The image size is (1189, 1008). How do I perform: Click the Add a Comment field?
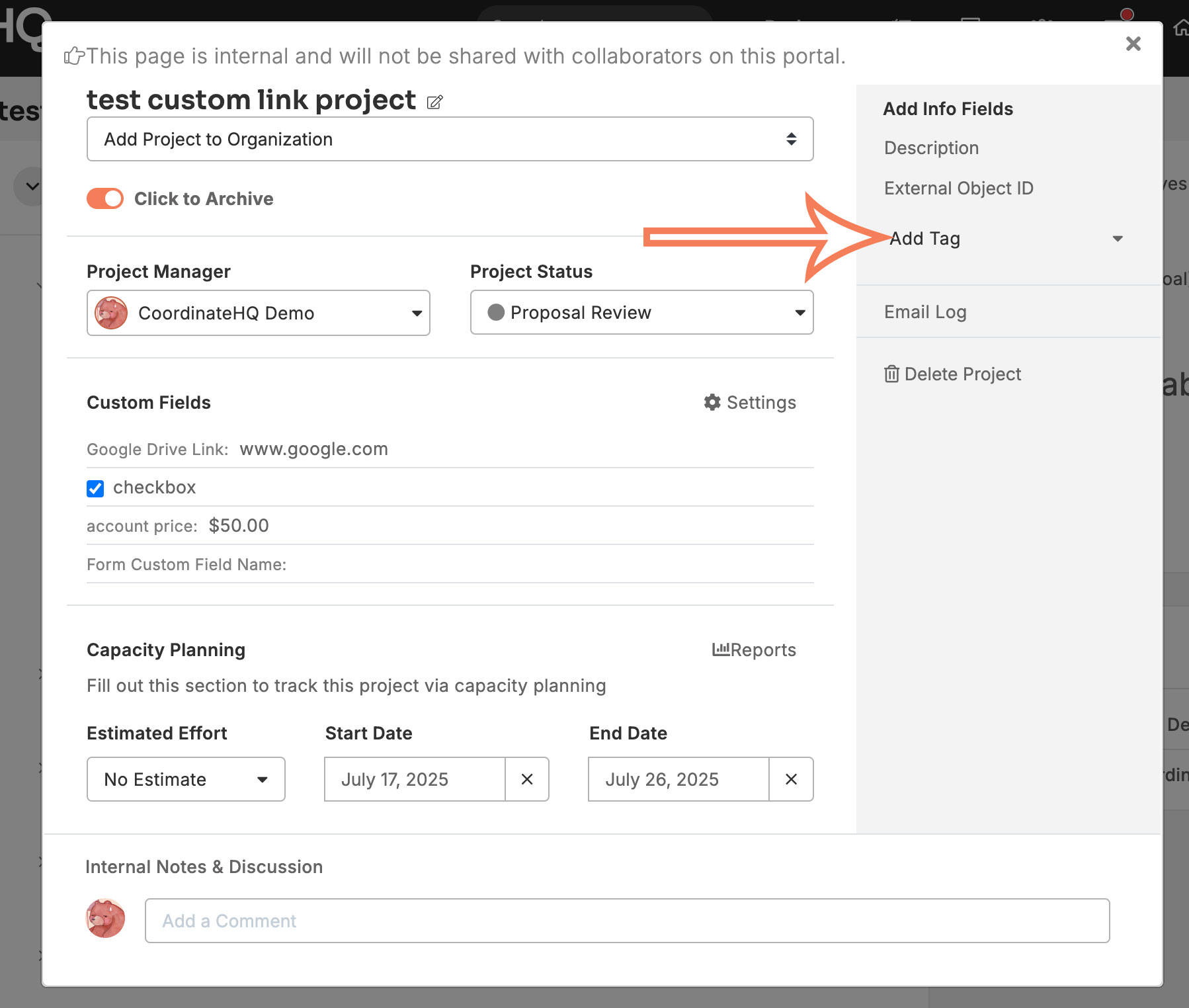click(627, 921)
